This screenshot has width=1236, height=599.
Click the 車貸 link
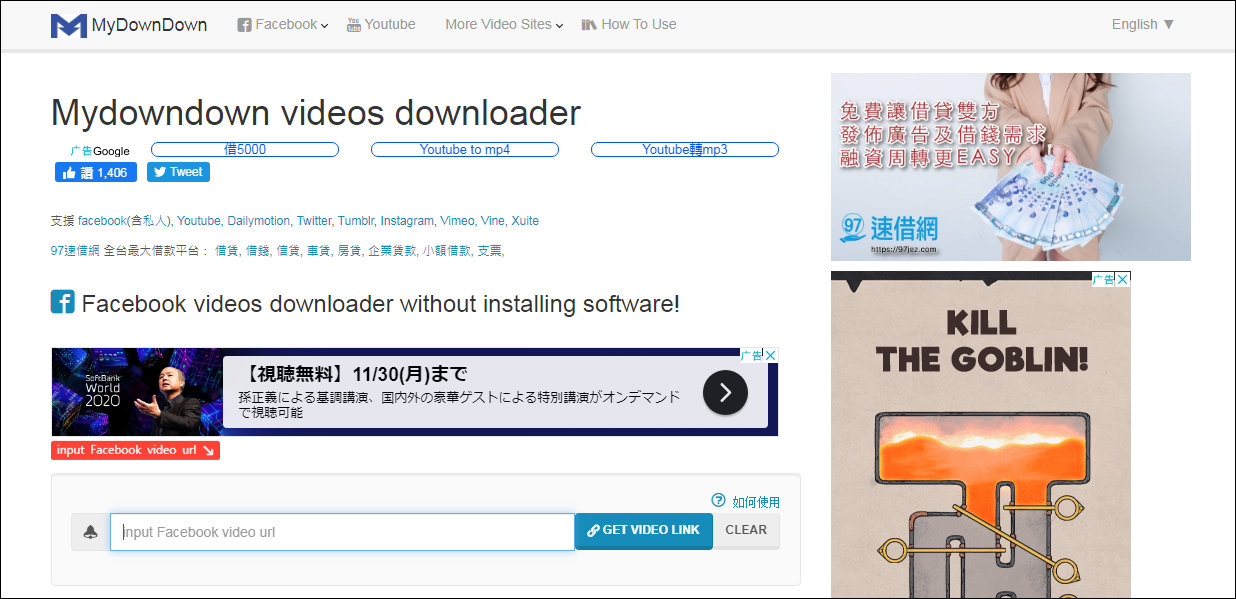click(318, 251)
